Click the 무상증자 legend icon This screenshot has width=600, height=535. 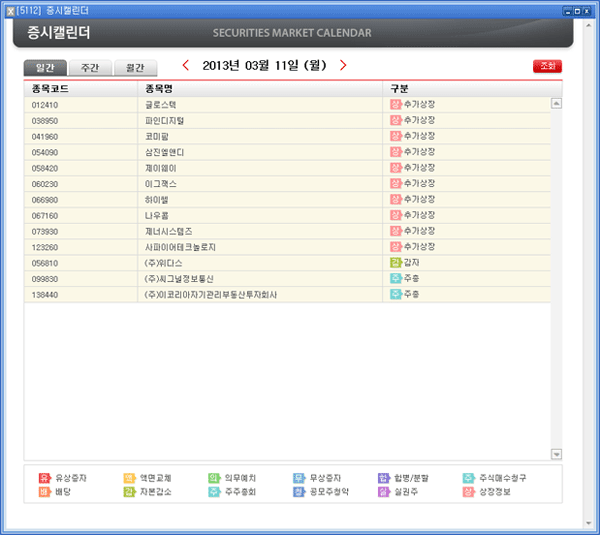(299, 478)
